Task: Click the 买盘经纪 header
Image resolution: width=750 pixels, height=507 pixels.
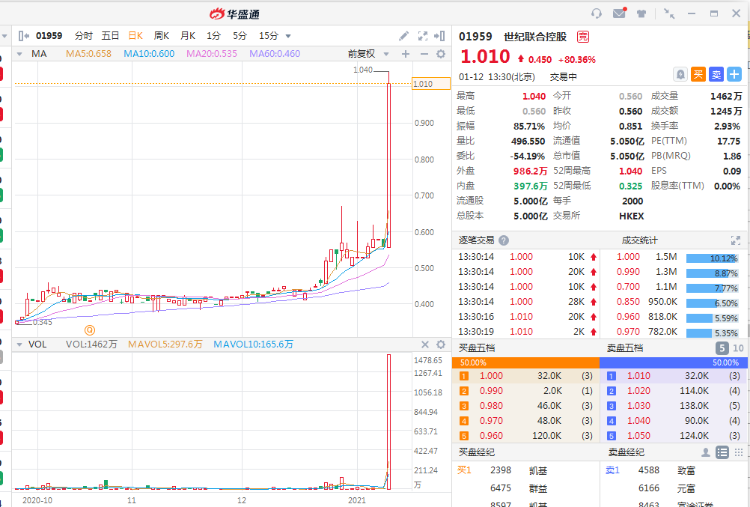Action: click(x=476, y=452)
